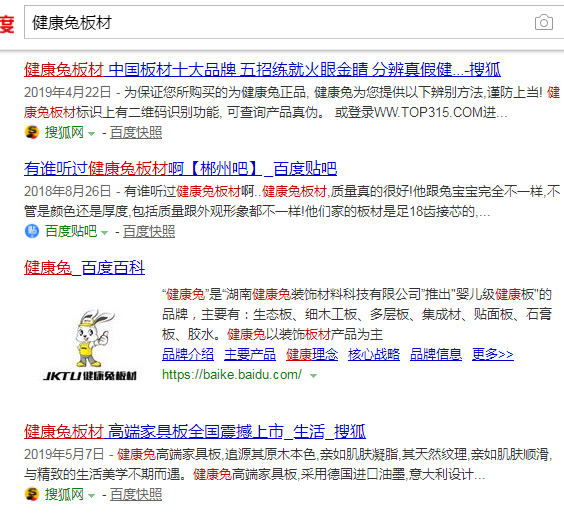This screenshot has width=564, height=513.
Task: Expand dropdown arrow beside first 搜狐网
Action: pos(91,134)
